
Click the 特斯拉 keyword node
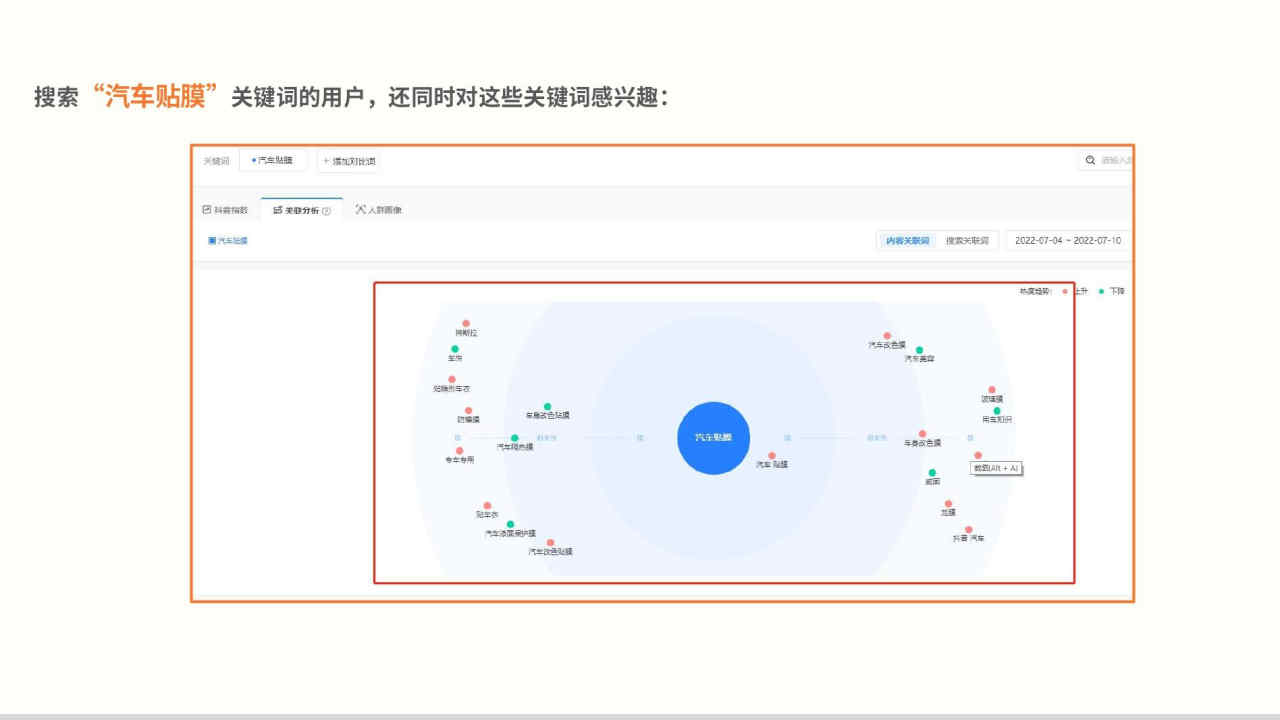(x=466, y=324)
